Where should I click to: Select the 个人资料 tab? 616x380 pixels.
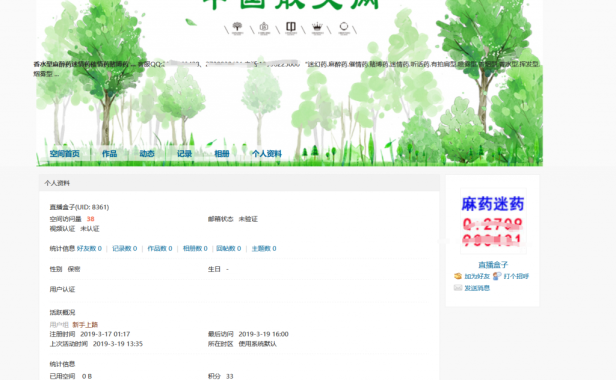point(267,154)
